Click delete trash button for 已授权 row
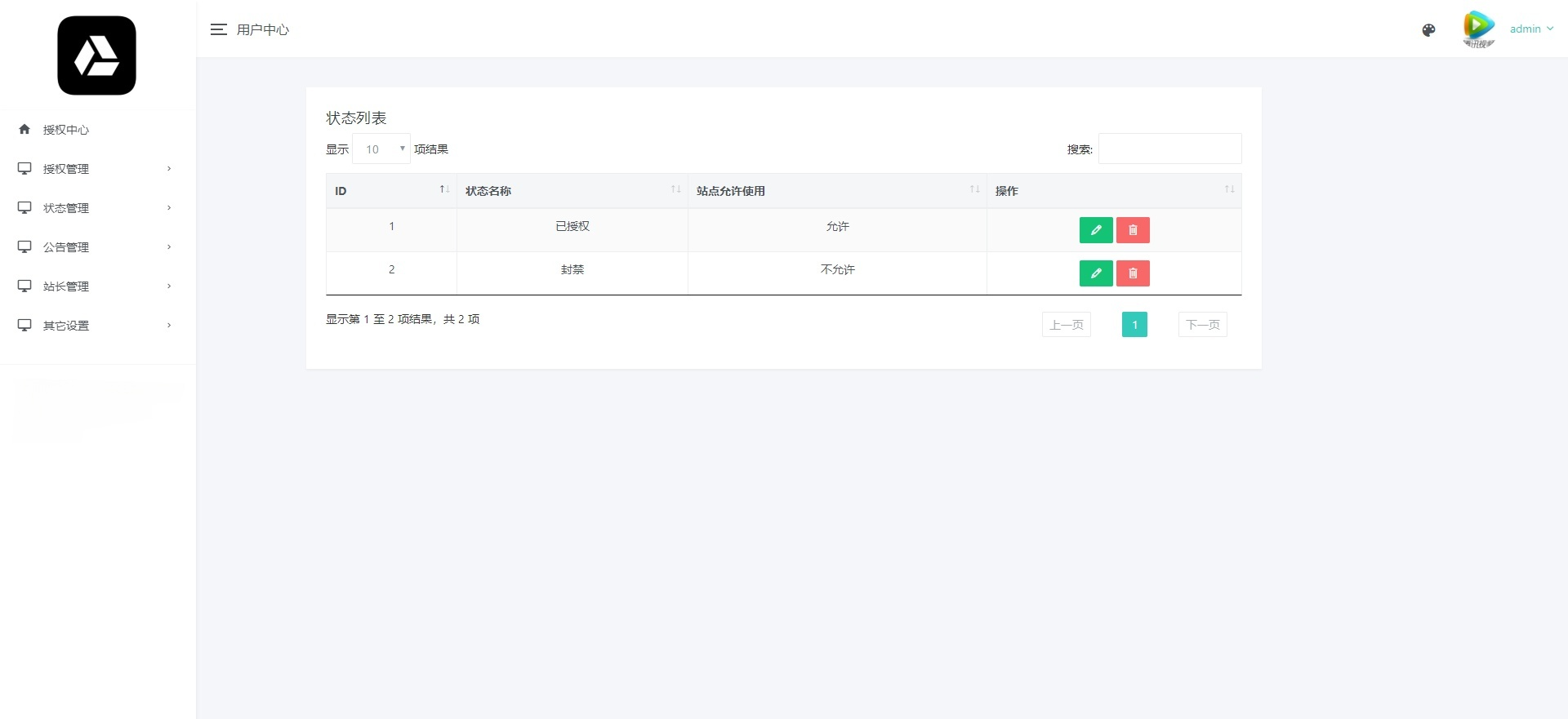 point(1133,230)
